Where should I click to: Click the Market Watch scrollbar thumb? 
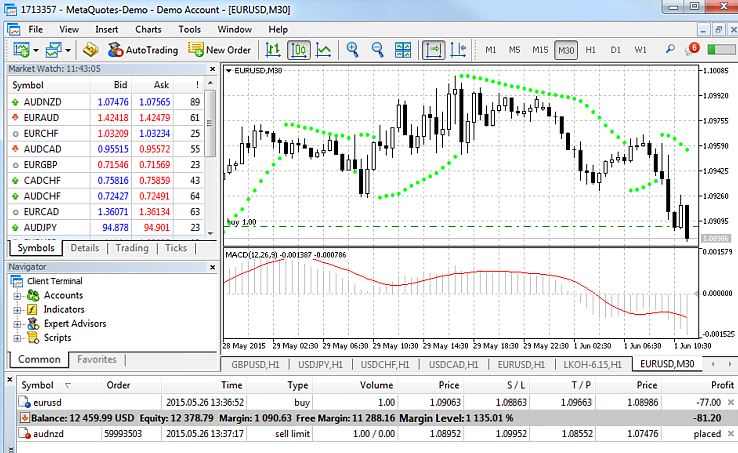[210, 123]
